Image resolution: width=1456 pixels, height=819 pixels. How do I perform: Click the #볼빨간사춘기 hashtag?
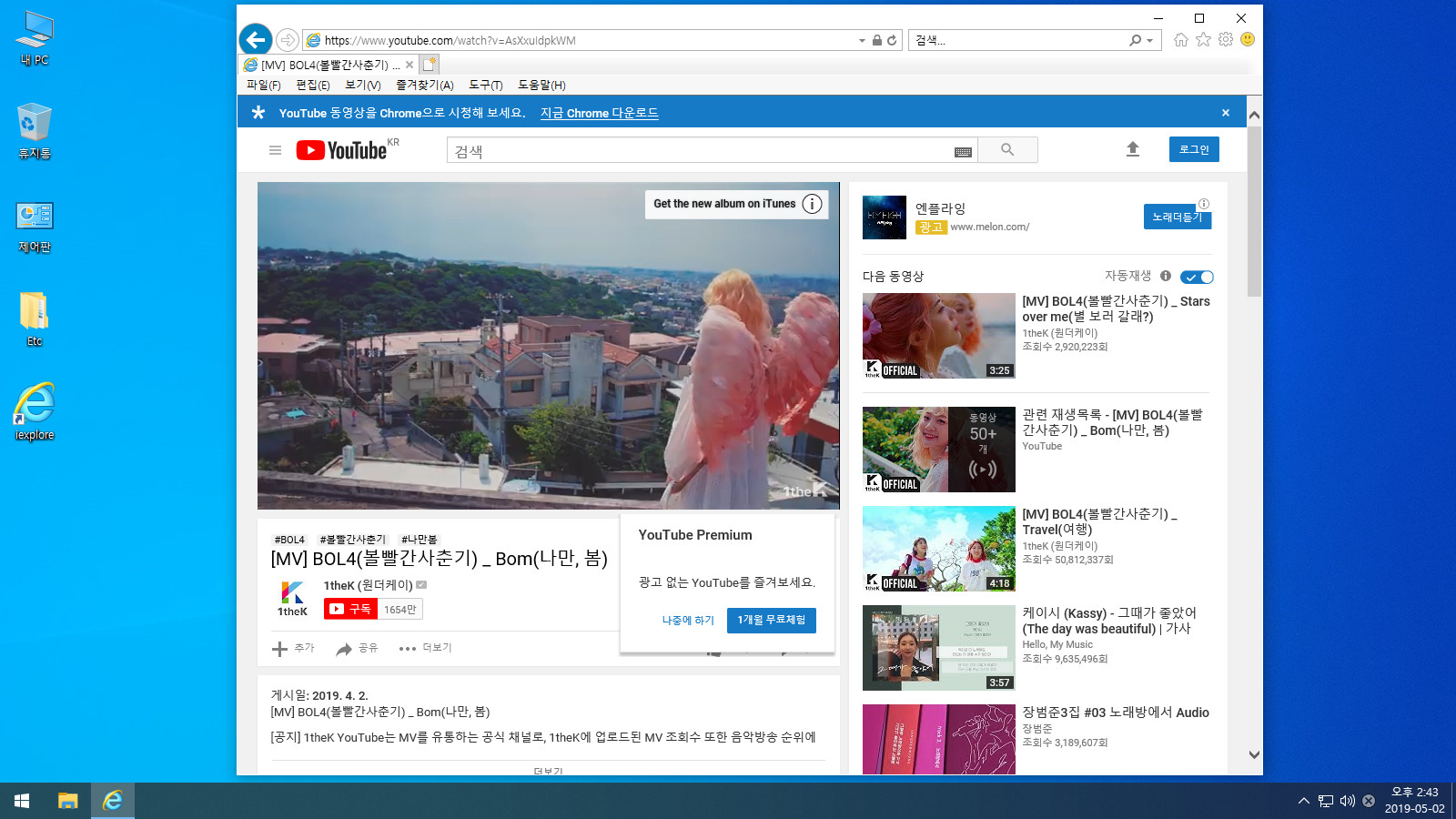353,540
